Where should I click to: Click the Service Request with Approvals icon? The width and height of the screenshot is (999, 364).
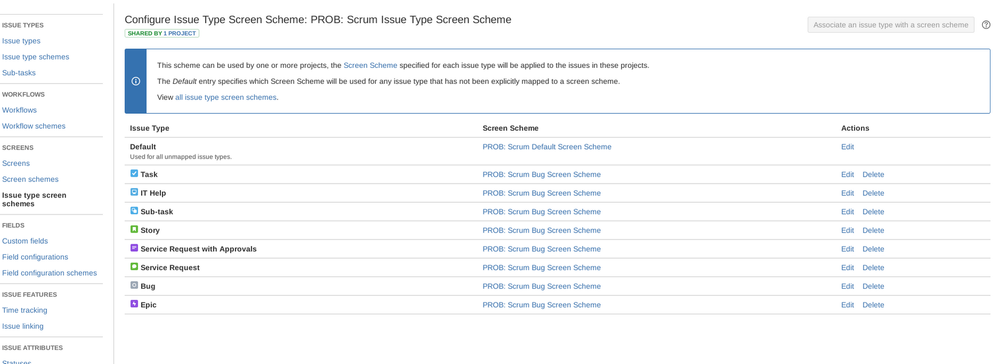[x=134, y=248]
